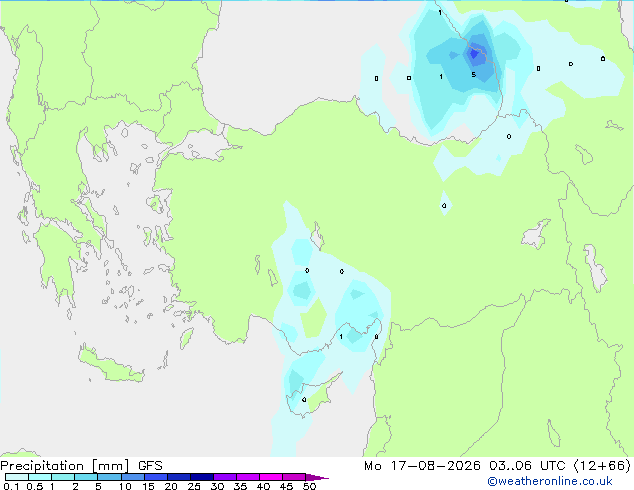Click the over-50 mm arrow tip on legend
Viewport: 634px width, 490px height.
pos(317,477)
